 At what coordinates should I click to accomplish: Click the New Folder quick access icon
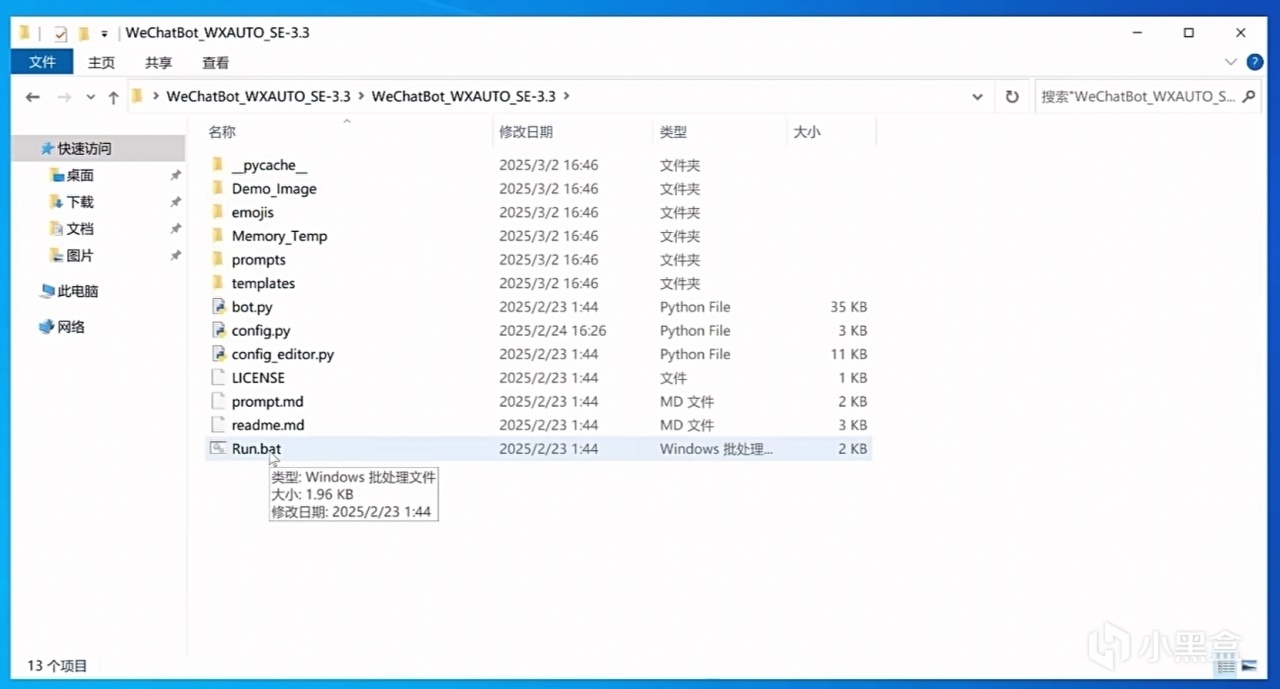click(84, 33)
